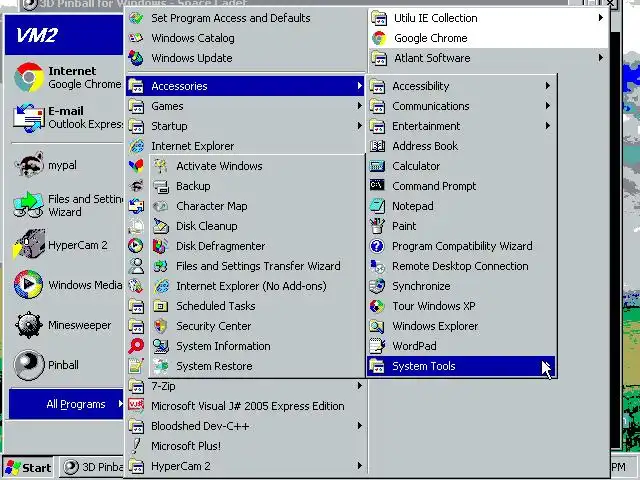Launch Paint icon
Viewport: 640px width, 480px height.
point(377,226)
